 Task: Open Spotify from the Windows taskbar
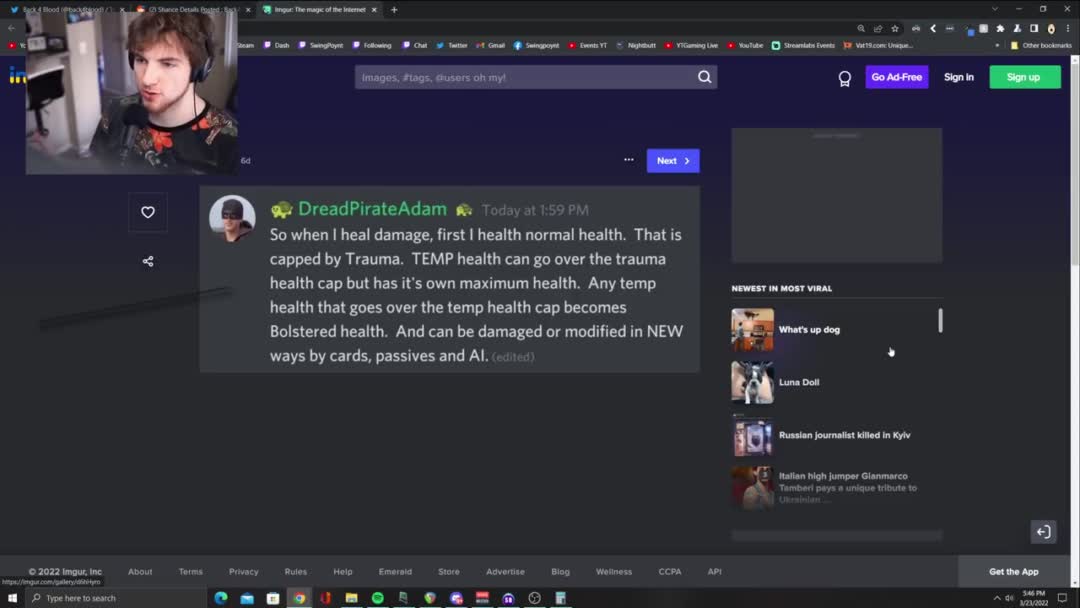pos(377,598)
